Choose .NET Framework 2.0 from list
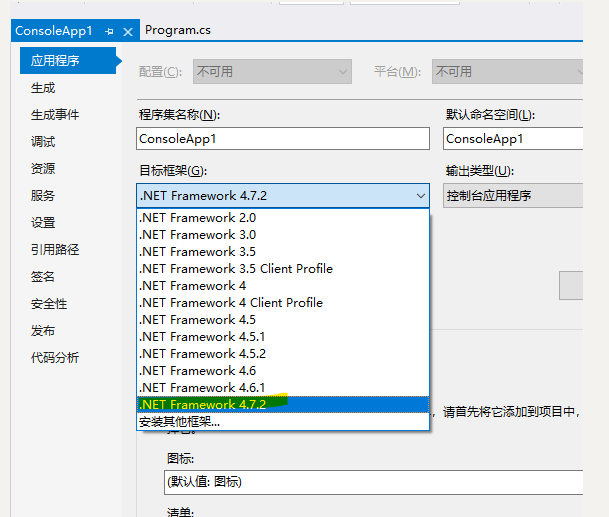 pos(283,218)
